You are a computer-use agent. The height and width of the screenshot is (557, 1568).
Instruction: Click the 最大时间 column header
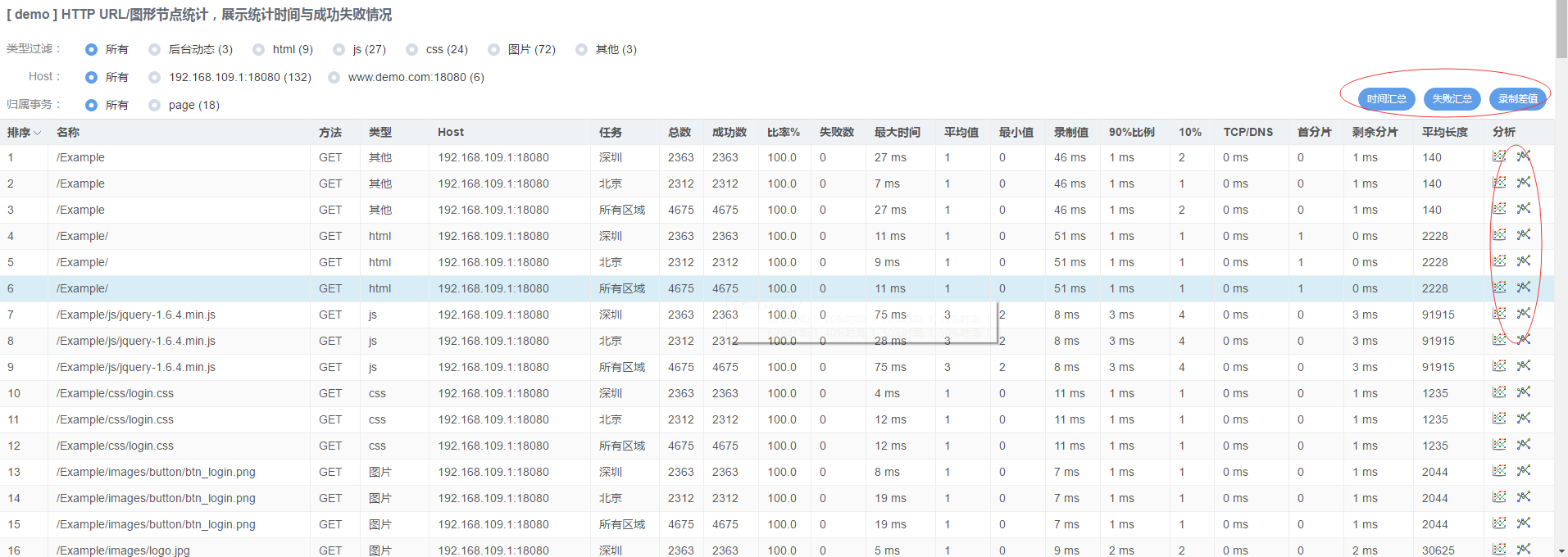point(897,133)
